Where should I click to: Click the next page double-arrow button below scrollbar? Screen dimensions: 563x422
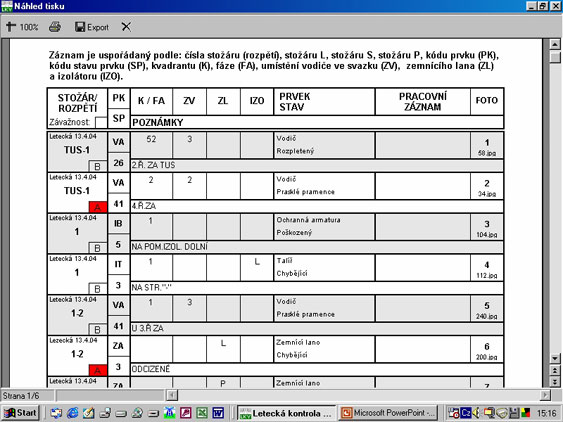pyautogui.click(x=555, y=381)
